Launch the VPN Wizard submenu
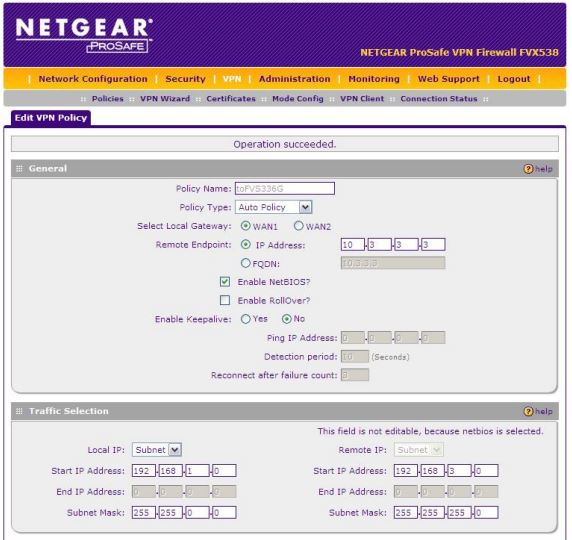Viewport: 572px width, 540px height. (165, 99)
